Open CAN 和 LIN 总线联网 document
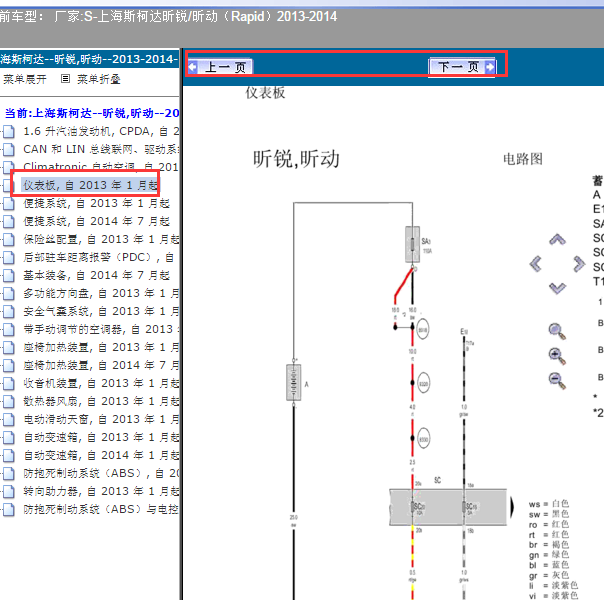The height and width of the screenshot is (600, 604). (101, 149)
